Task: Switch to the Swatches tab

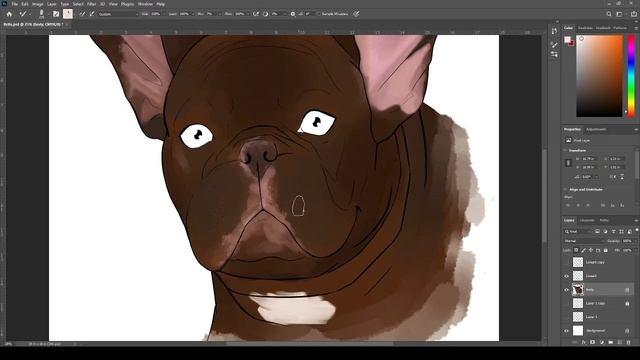Action: tap(585, 28)
